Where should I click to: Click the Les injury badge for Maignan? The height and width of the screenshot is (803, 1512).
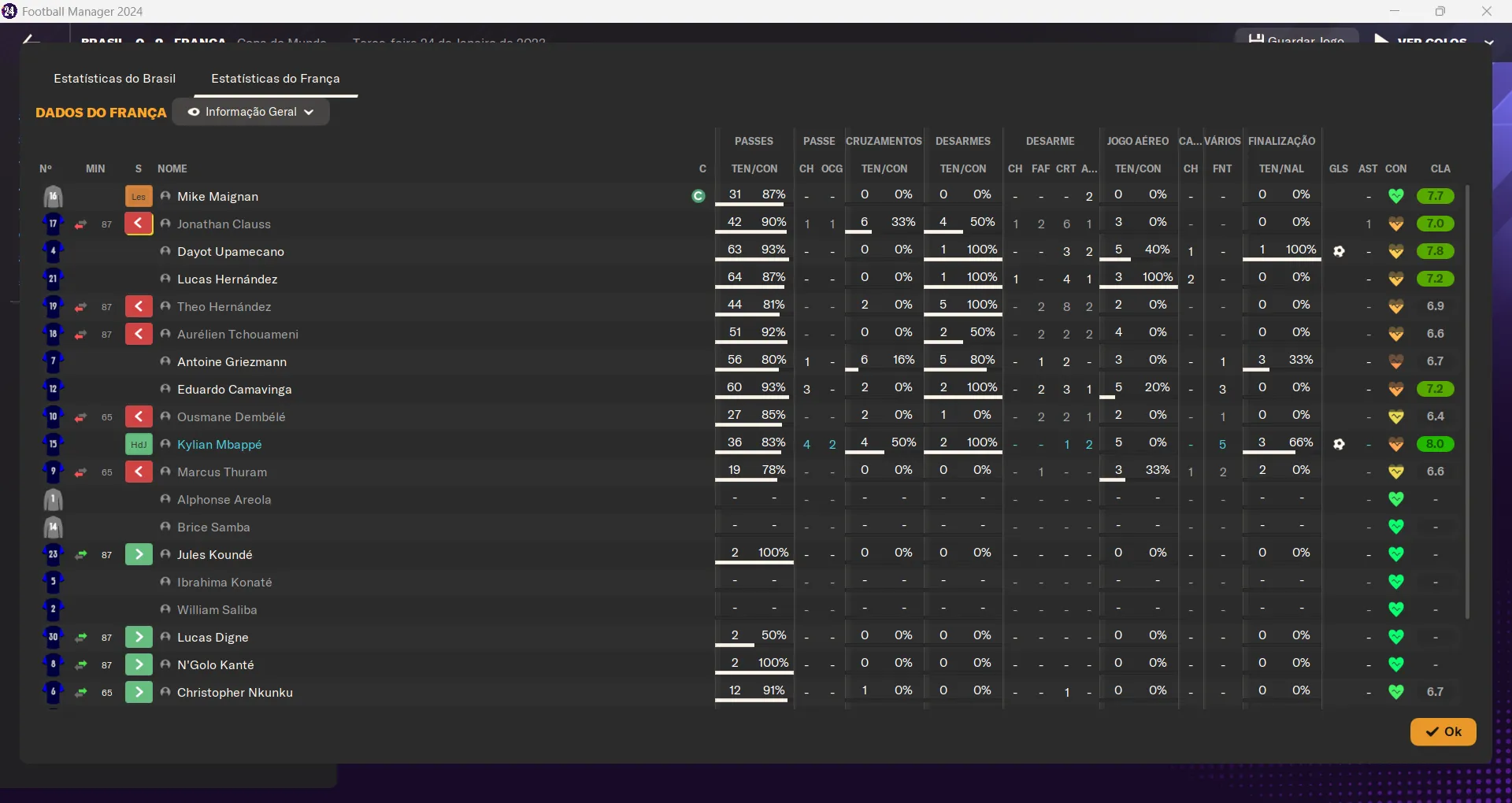139,197
